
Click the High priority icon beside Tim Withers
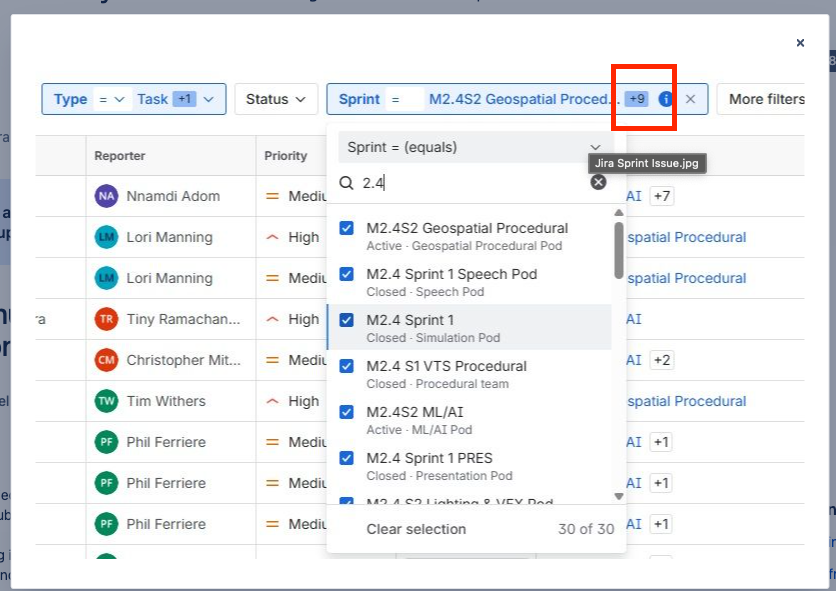[272, 401]
